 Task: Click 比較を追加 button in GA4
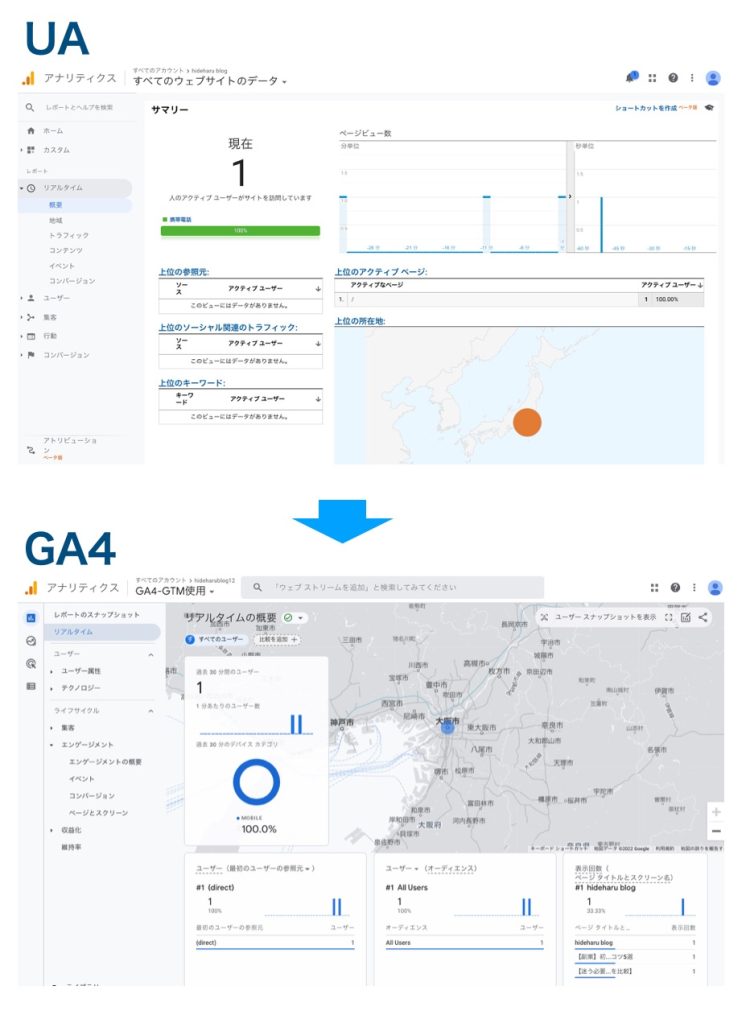[x=275, y=638]
